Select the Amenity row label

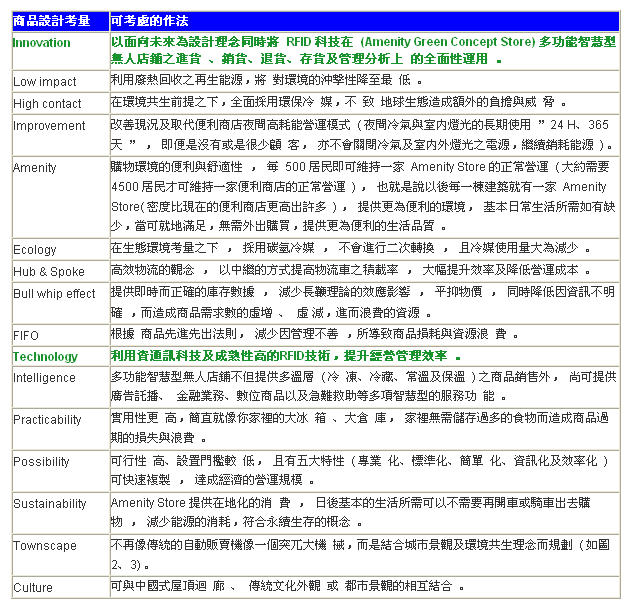[35, 168]
